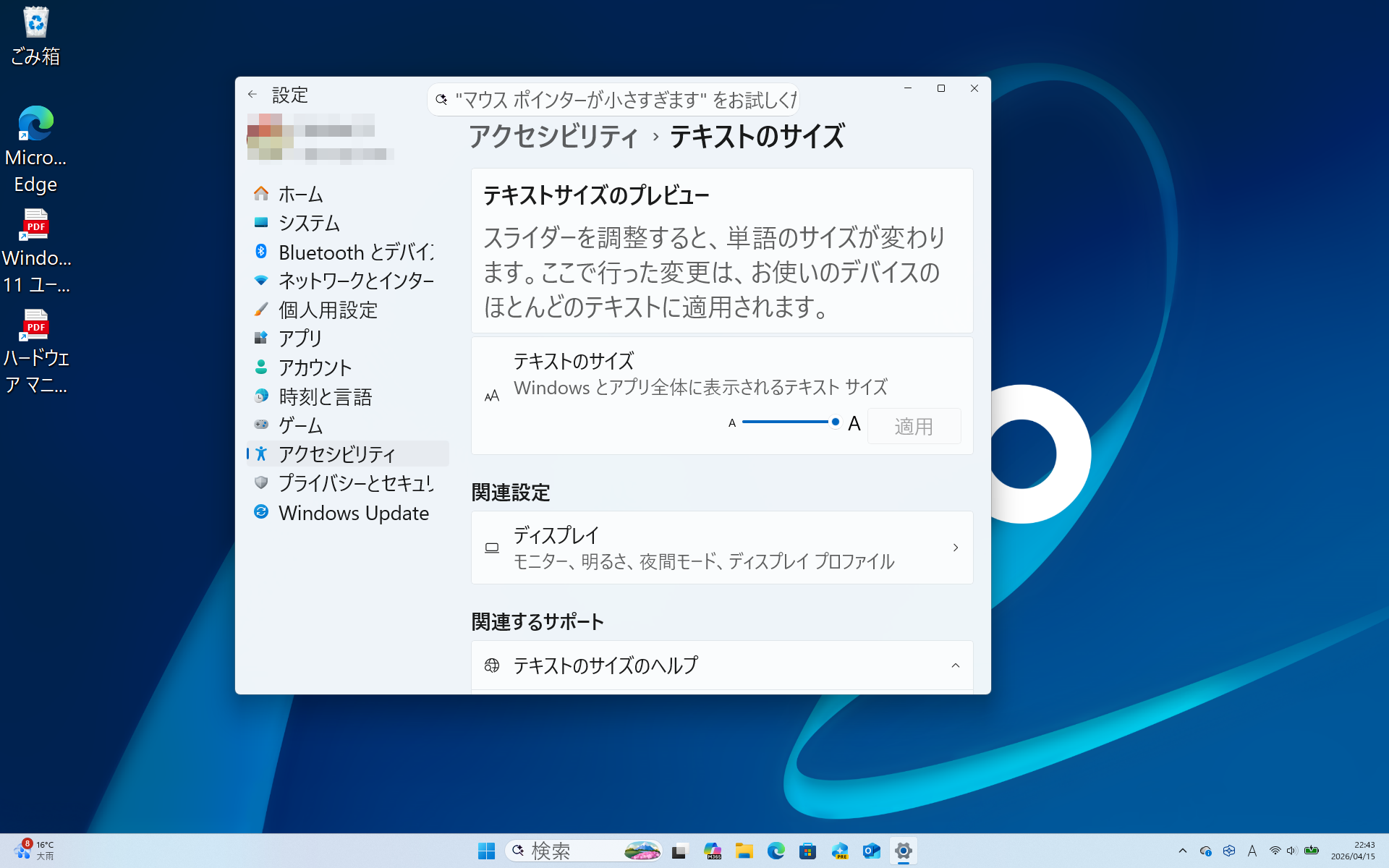
Task: Open 個人用設定 (Personalization) settings
Action: 328,310
